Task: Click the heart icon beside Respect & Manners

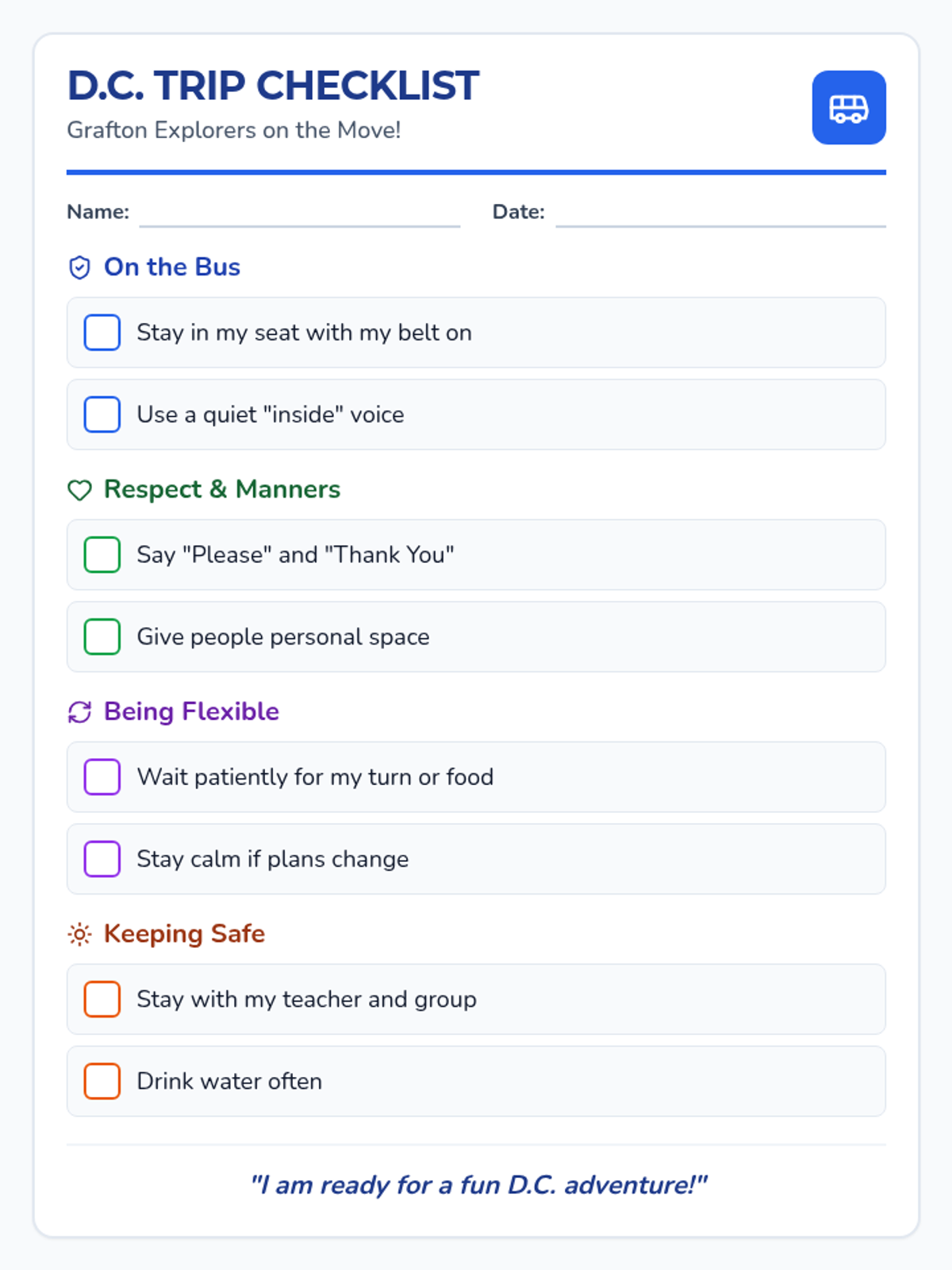Action: (79, 491)
